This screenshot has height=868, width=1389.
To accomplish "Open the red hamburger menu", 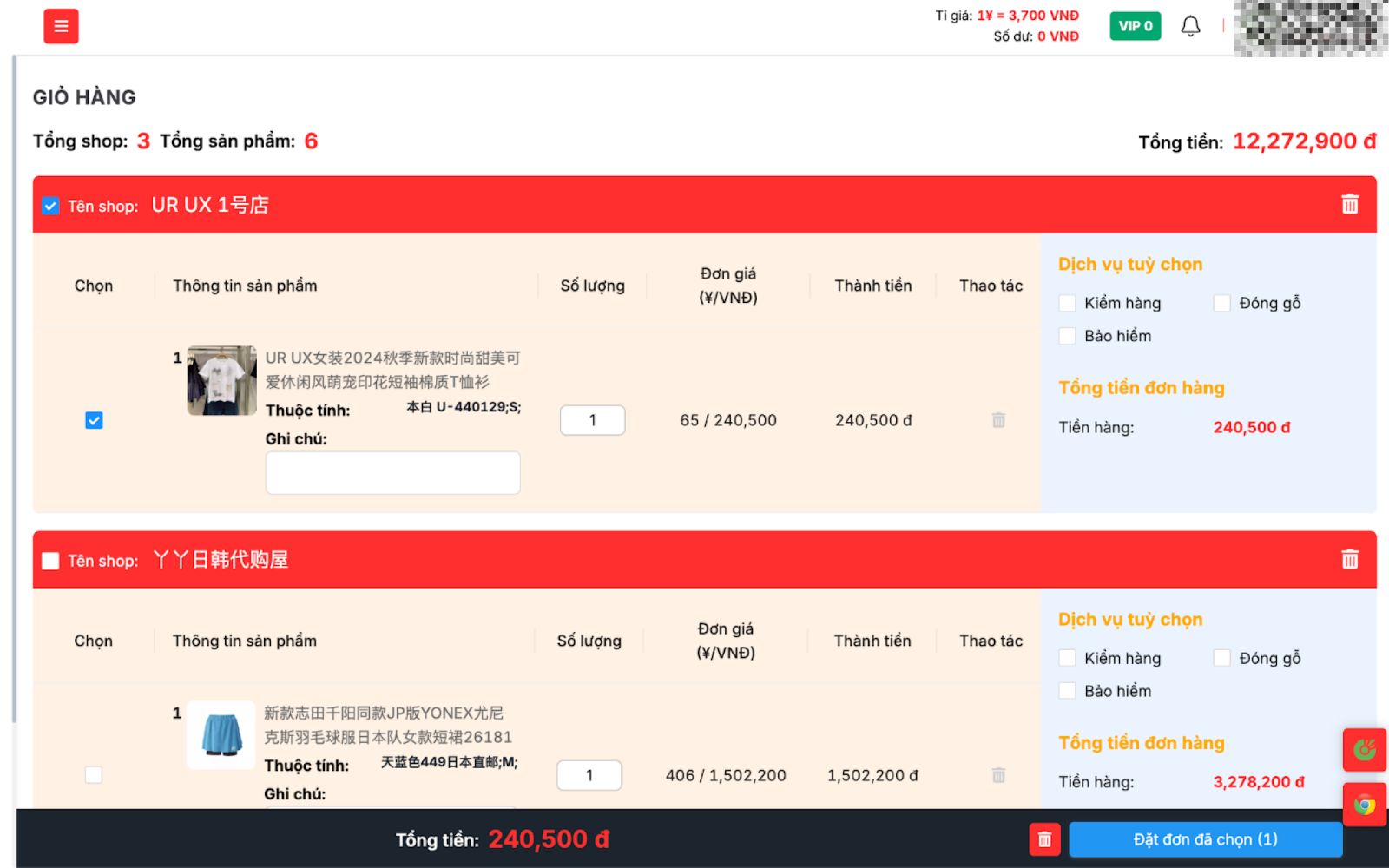I will coord(61,26).
